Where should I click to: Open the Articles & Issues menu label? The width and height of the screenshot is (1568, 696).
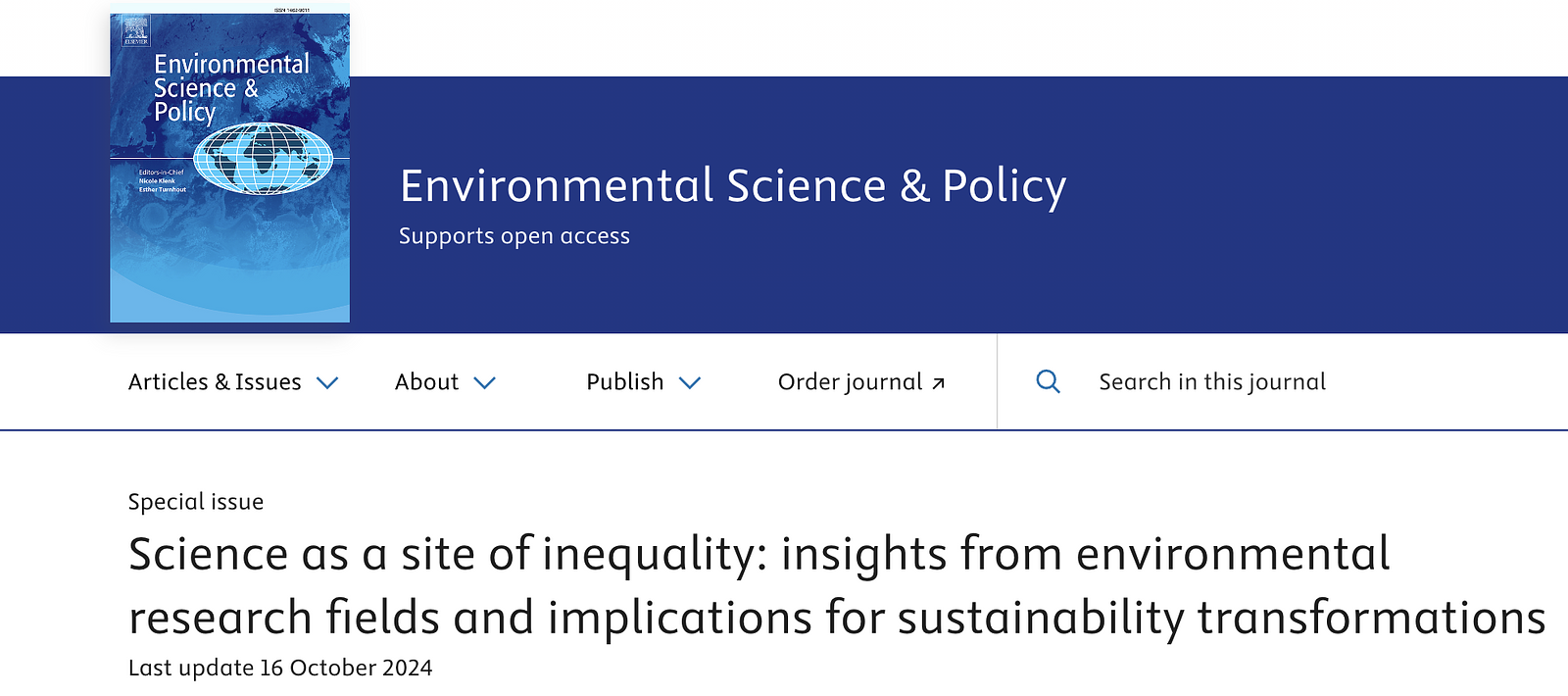pyautogui.click(x=215, y=381)
